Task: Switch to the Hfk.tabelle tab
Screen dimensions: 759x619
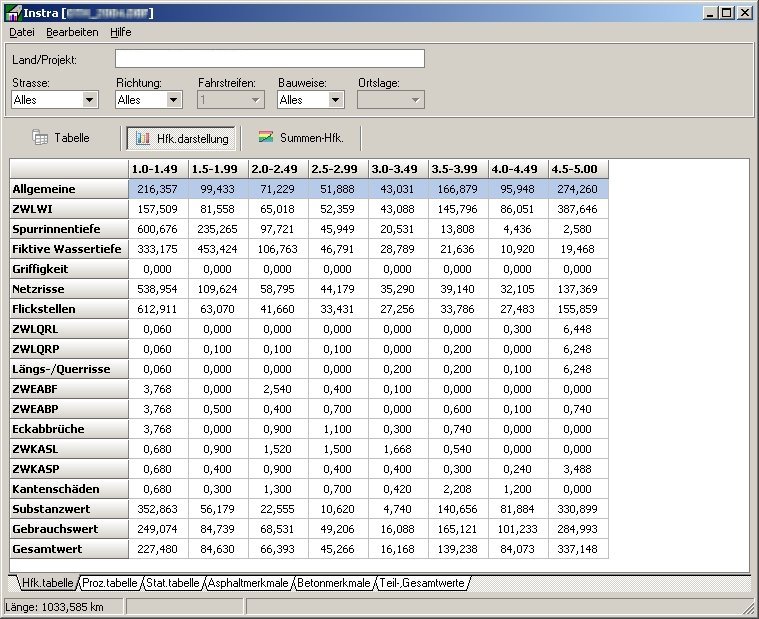Action: 47,583
